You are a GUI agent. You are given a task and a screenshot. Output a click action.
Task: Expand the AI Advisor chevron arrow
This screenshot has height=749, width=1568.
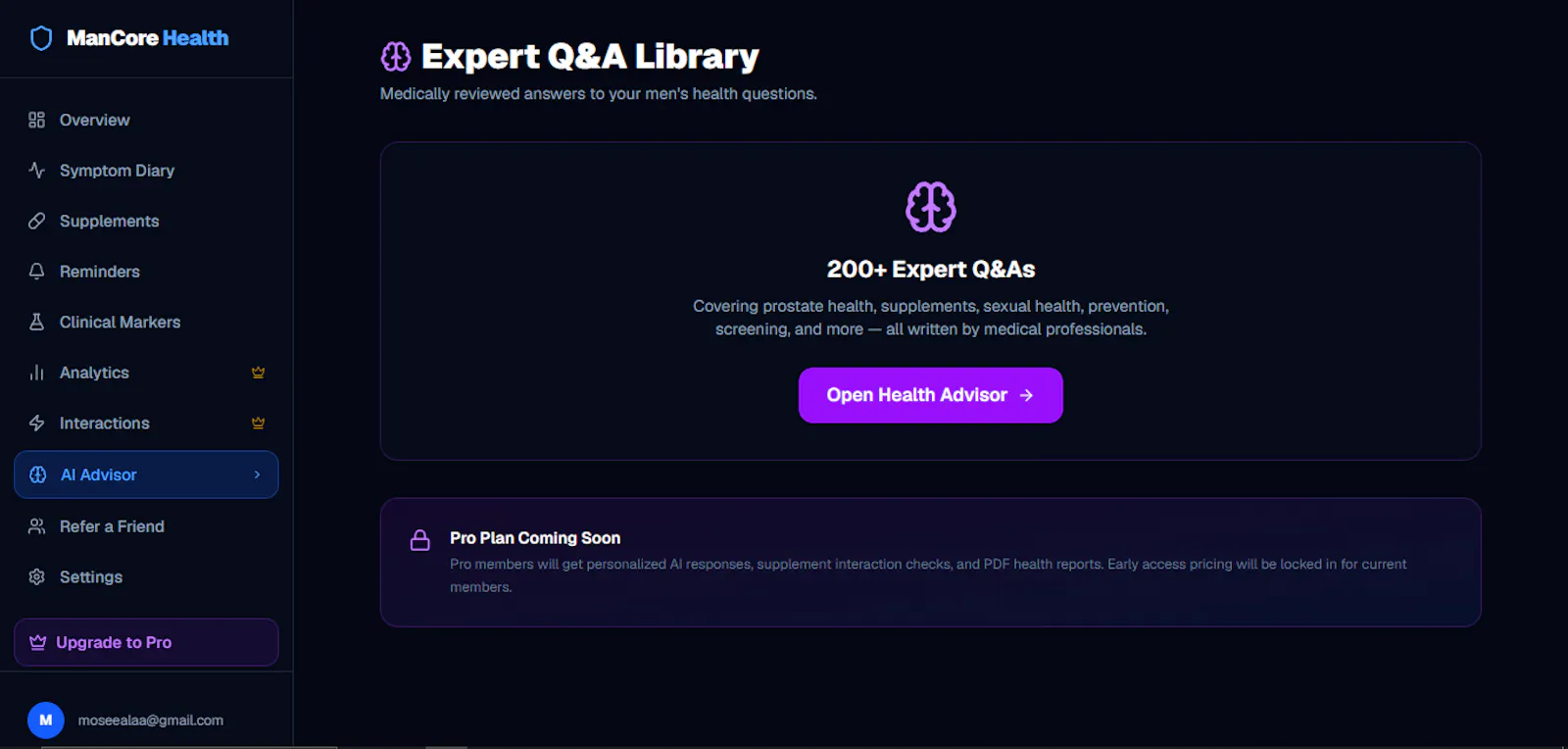(258, 474)
